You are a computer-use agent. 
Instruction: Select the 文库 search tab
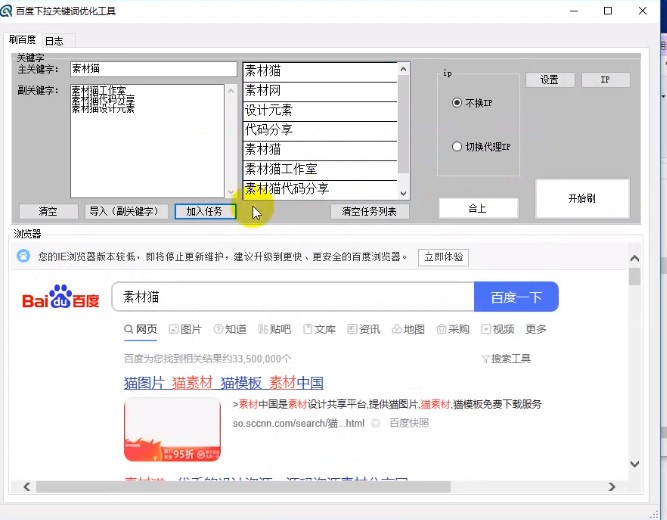click(x=319, y=329)
